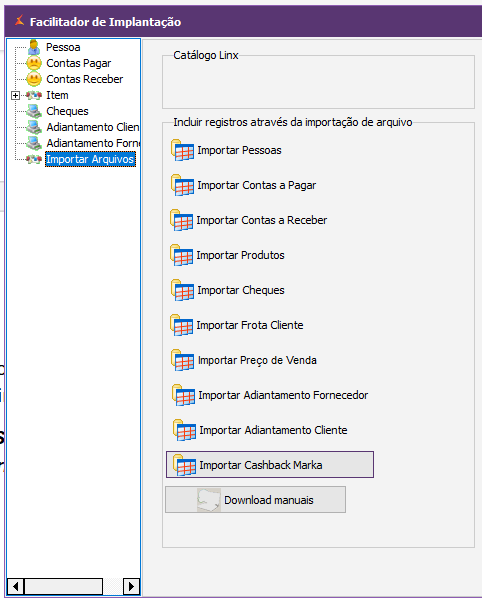Image resolution: width=482 pixels, height=602 pixels.
Task: Open Importar Preço de Venda
Action: 257,360
